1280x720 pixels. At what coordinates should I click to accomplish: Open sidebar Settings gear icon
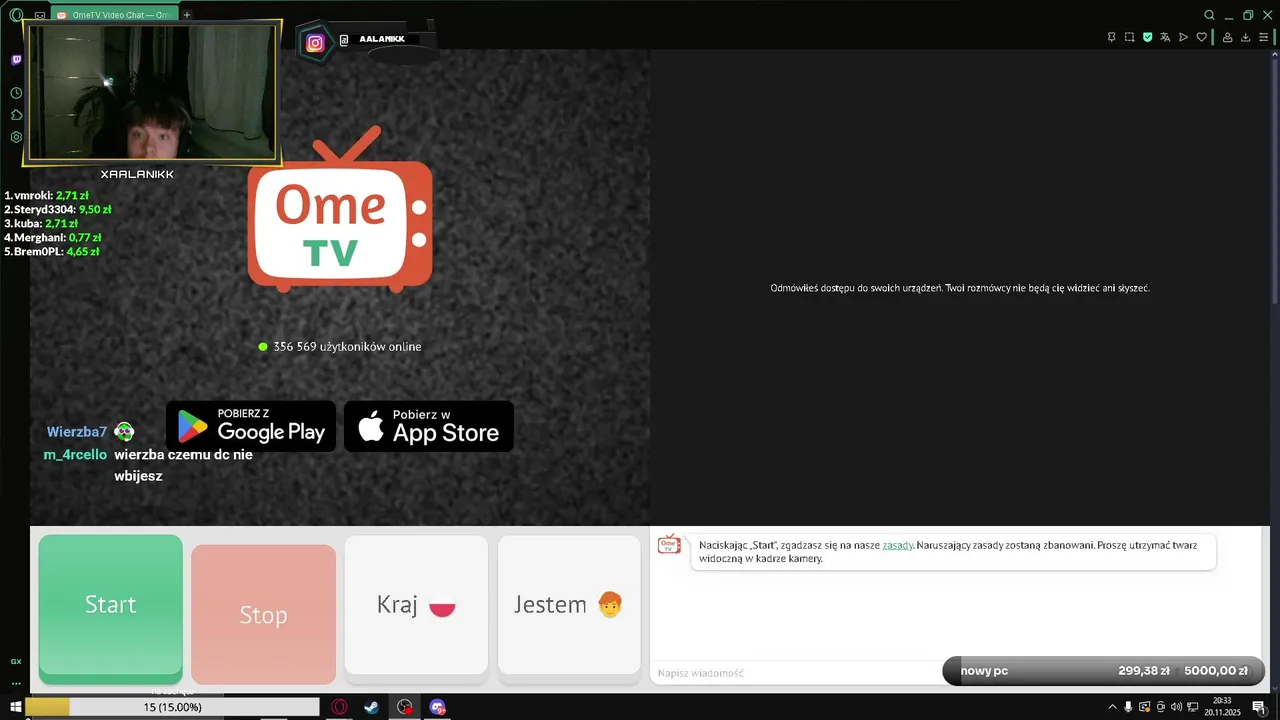click(x=16, y=137)
